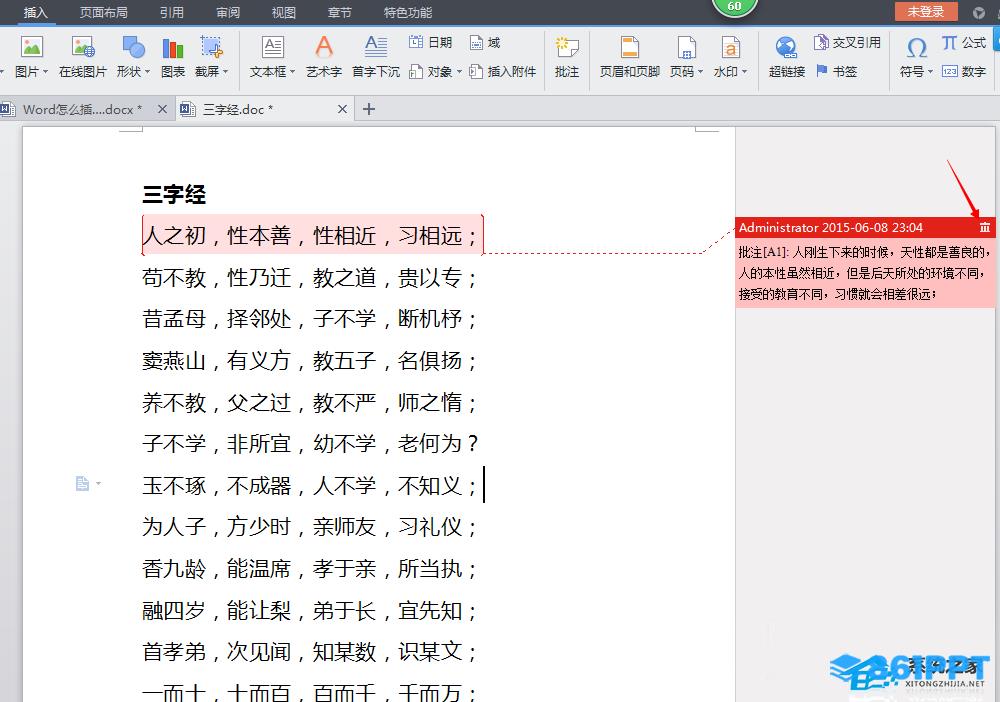Insert a 交叉引用 cross reference
The width and height of the screenshot is (1000, 702).
pos(847,42)
